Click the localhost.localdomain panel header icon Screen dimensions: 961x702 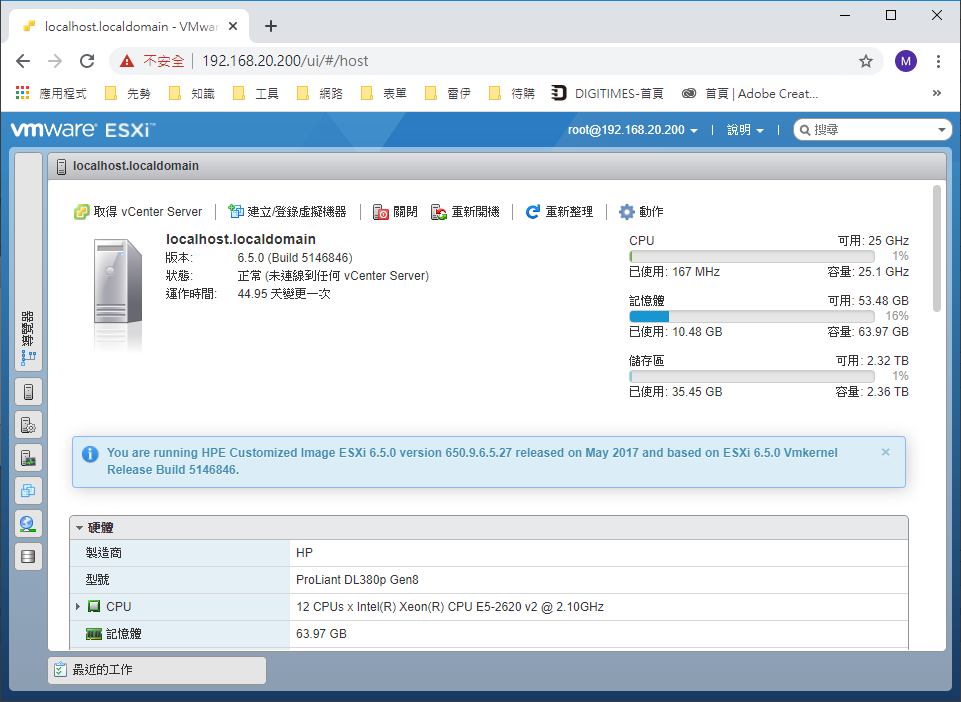click(x=61, y=166)
